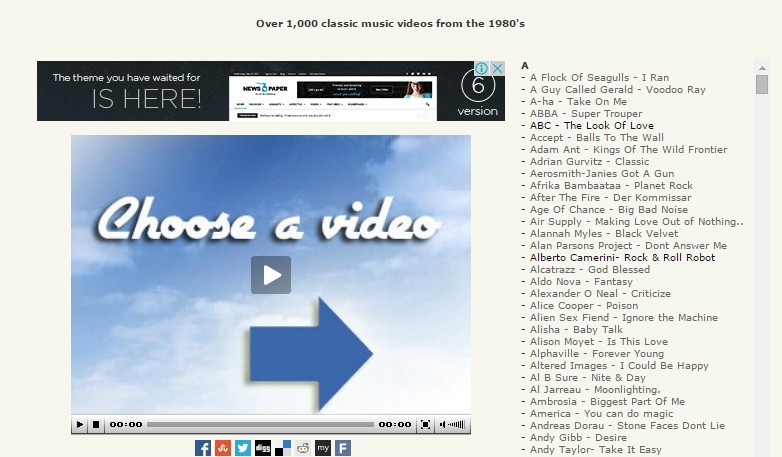Close the banner ad with X icon
Image resolution: width=782 pixels, height=457 pixels.
(x=498, y=68)
